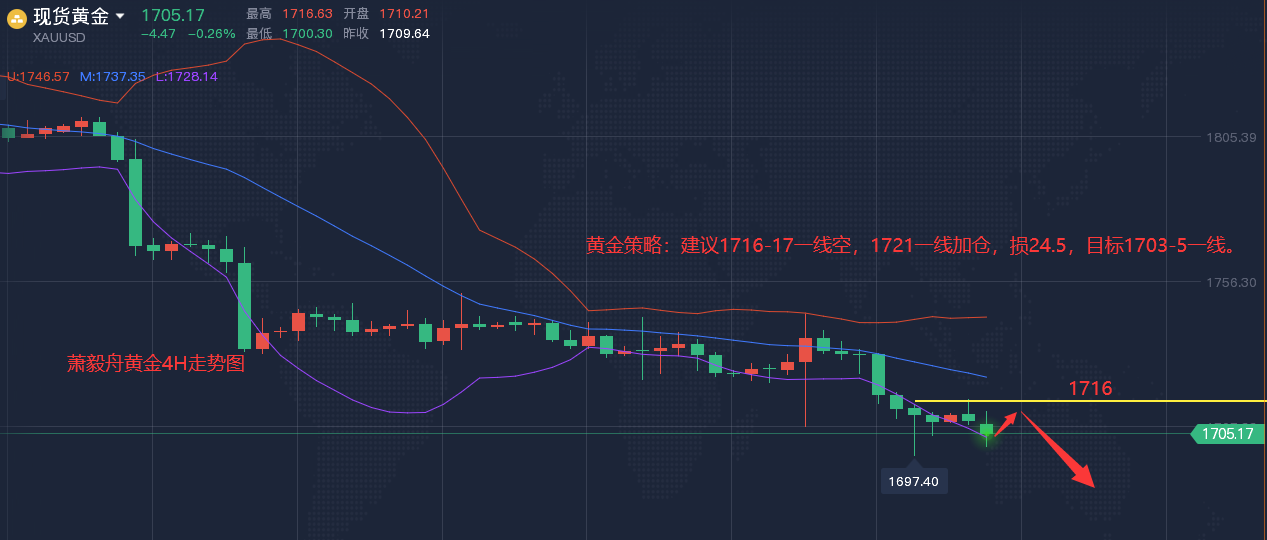Viewport: 1267px width, 540px height.
Task: Click the 1697.40 low price marker
Action: click(914, 482)
